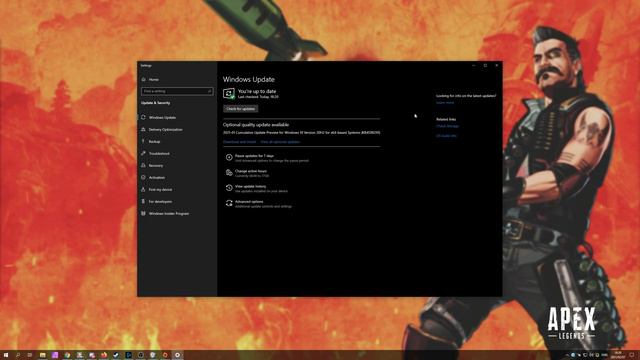Click the Check for updates button

[241, 109]
